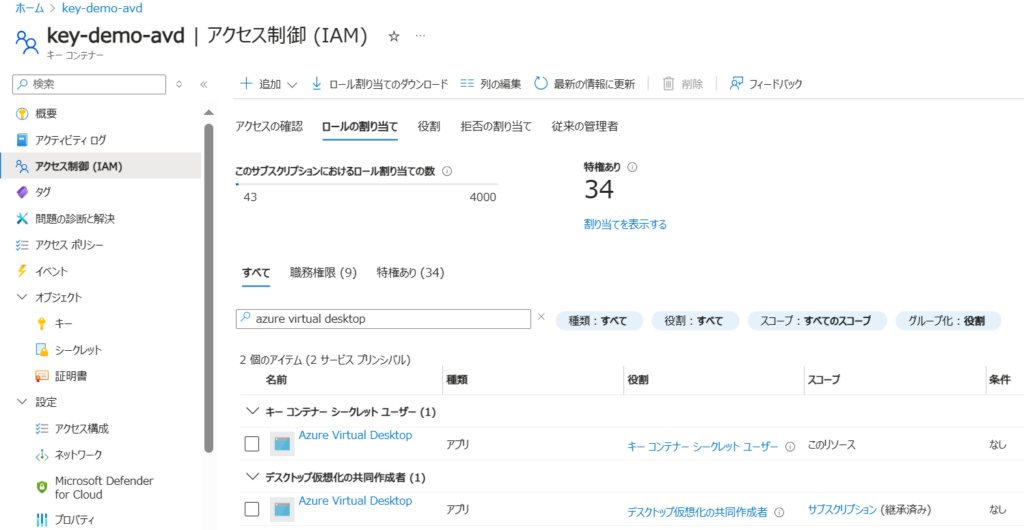
Task: Click the シークレット icon in sidebar
Action: 42,350
